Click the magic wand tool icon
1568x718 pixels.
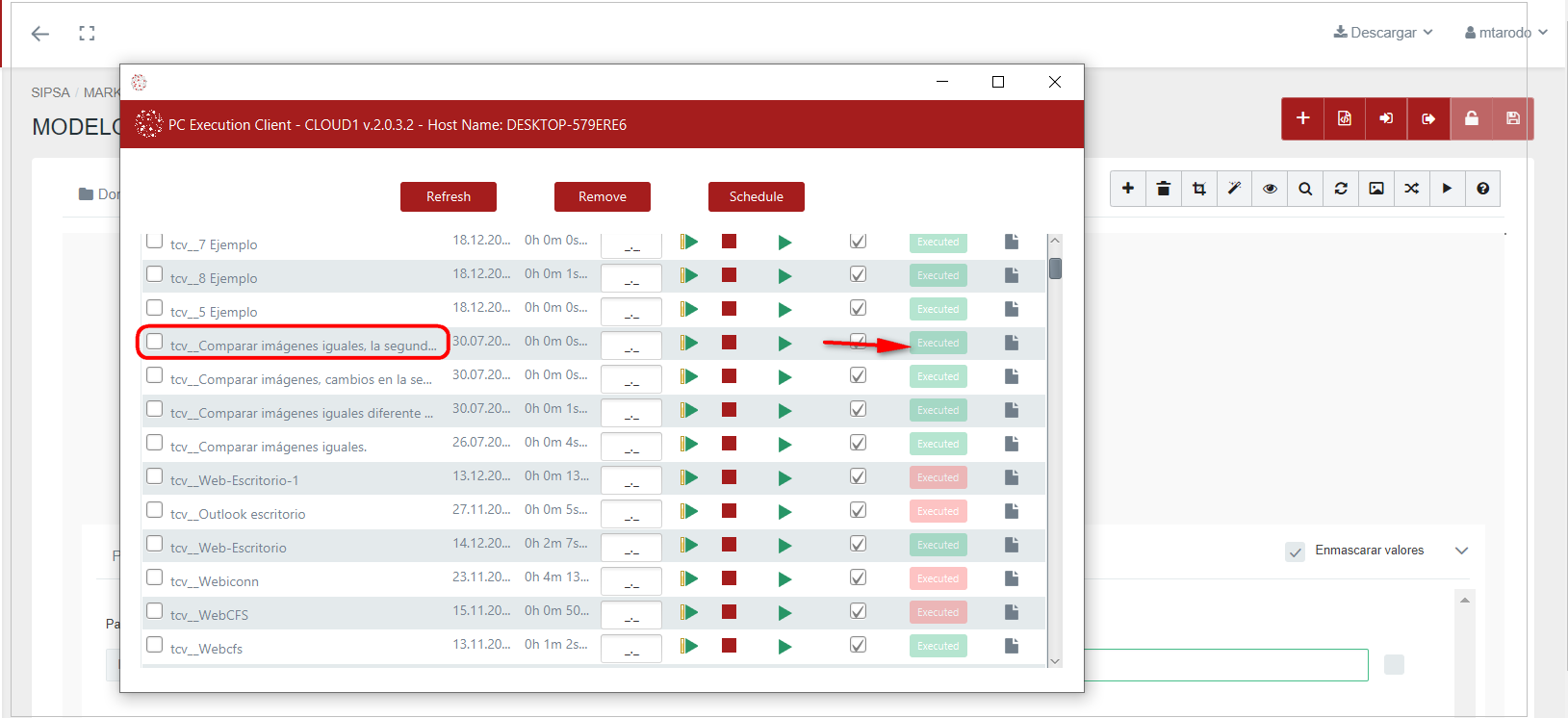[1234, 189]
